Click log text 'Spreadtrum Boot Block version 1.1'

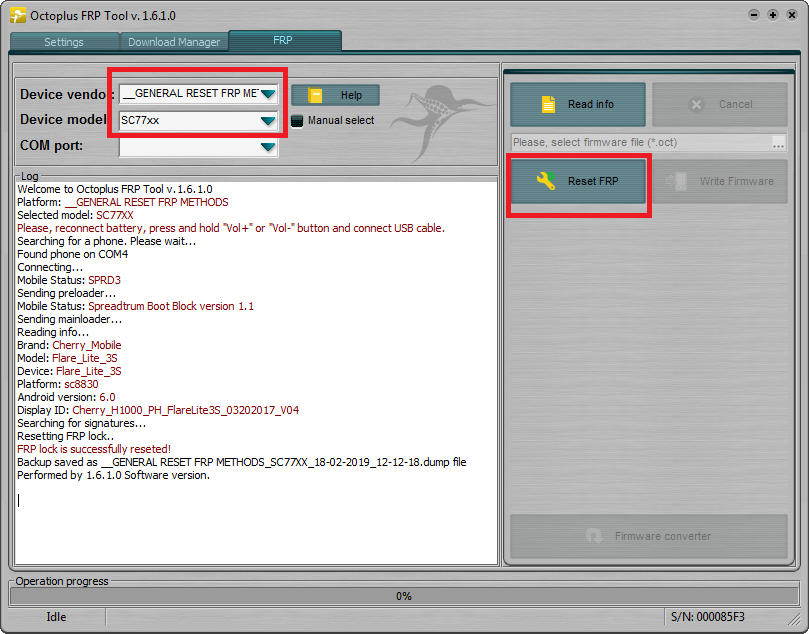pos(171,306)
